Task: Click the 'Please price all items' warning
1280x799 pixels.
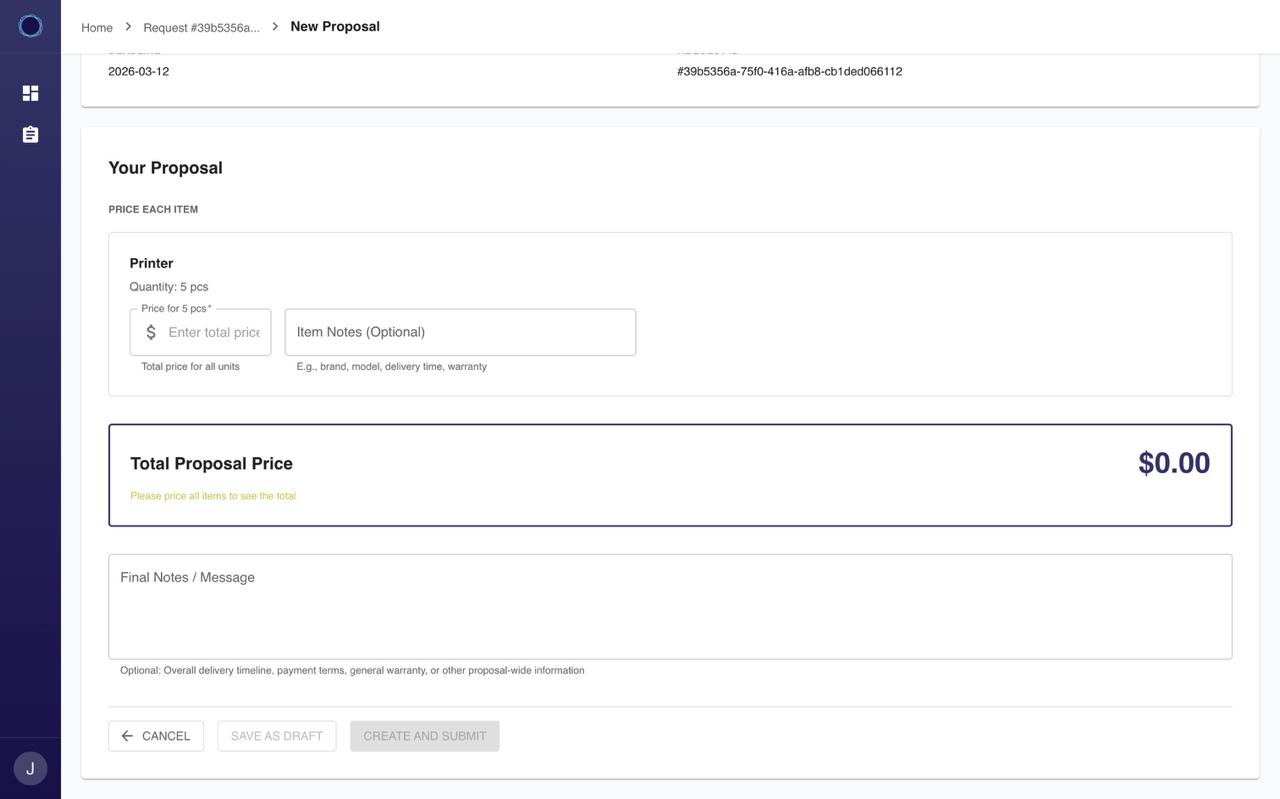Action: pyautogui.click(x=213, y=496)
